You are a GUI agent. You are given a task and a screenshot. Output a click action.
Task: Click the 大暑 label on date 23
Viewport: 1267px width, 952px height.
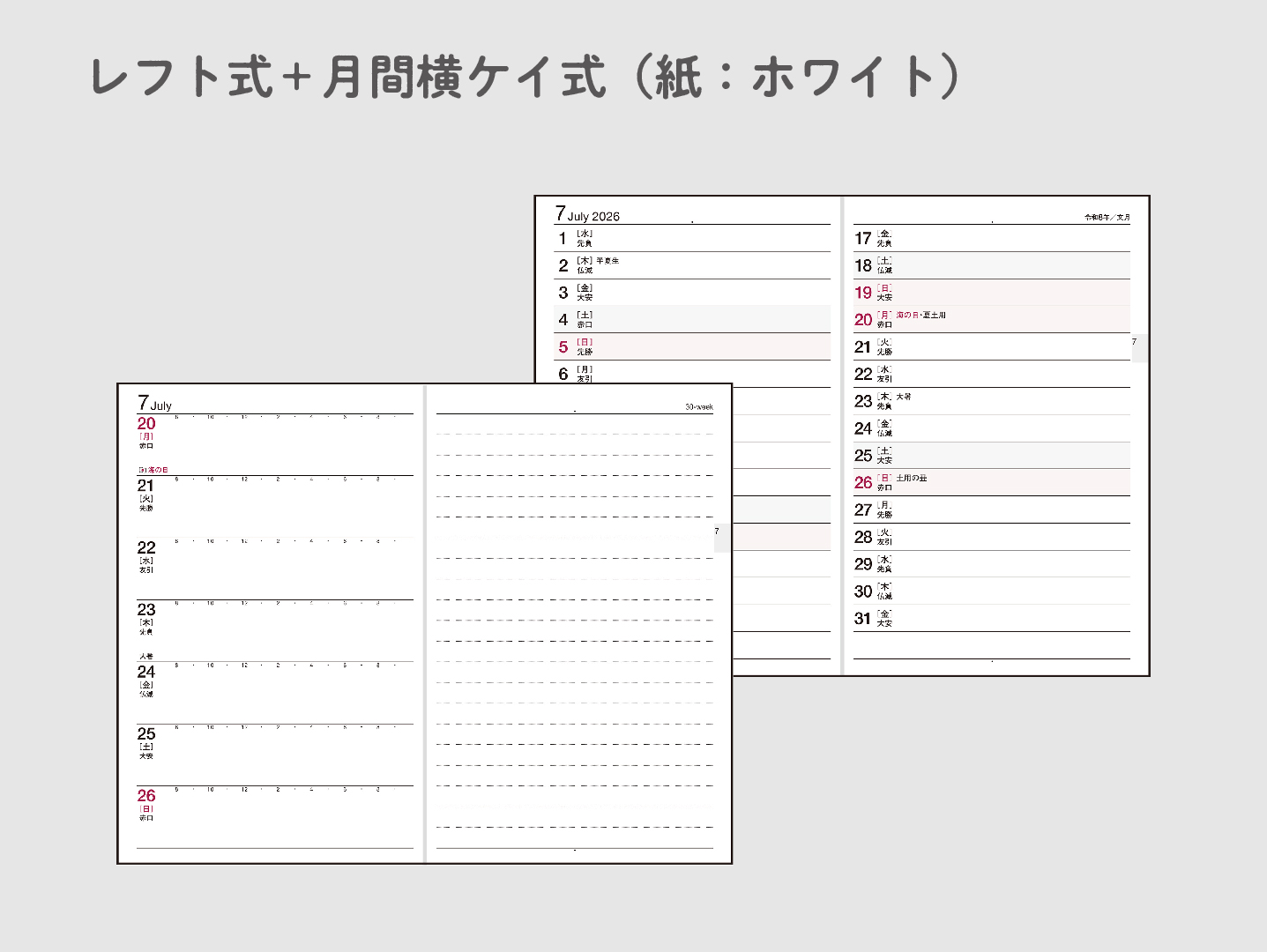(x=904, y=397)
